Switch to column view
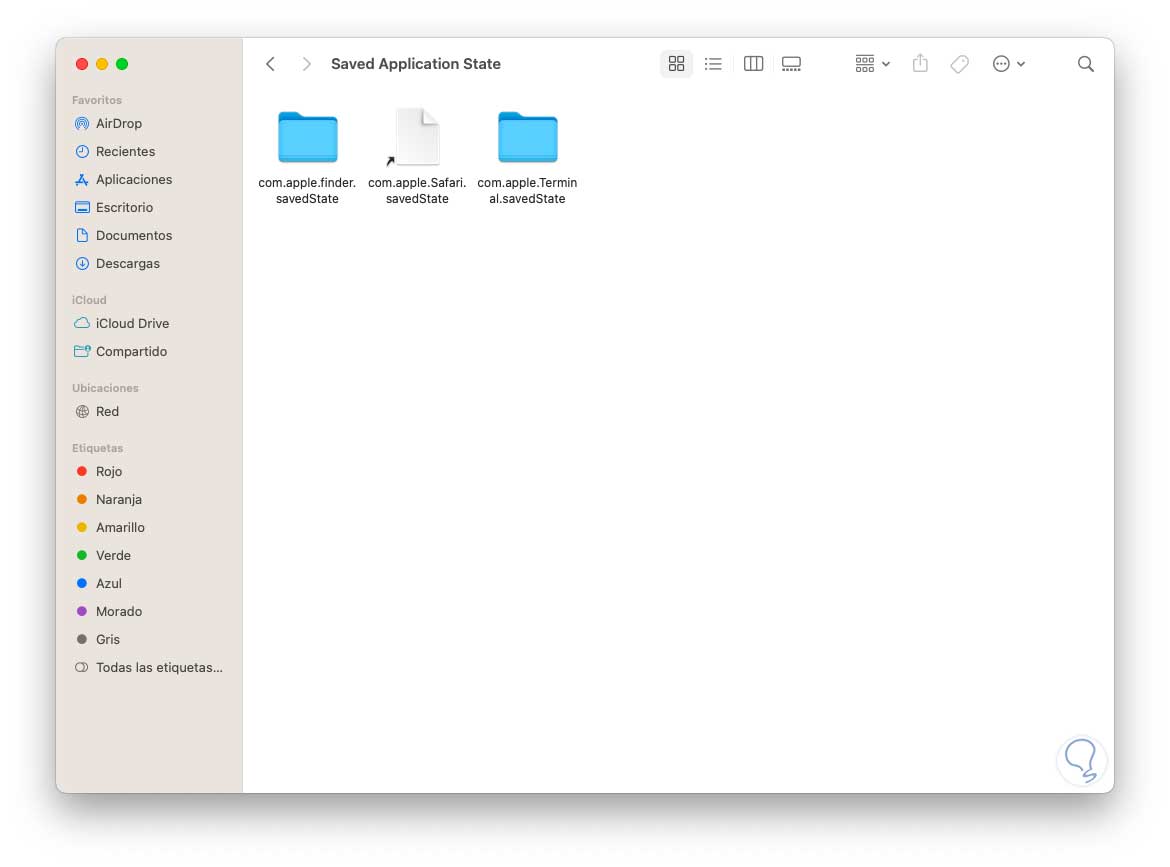 pos(754,64)
